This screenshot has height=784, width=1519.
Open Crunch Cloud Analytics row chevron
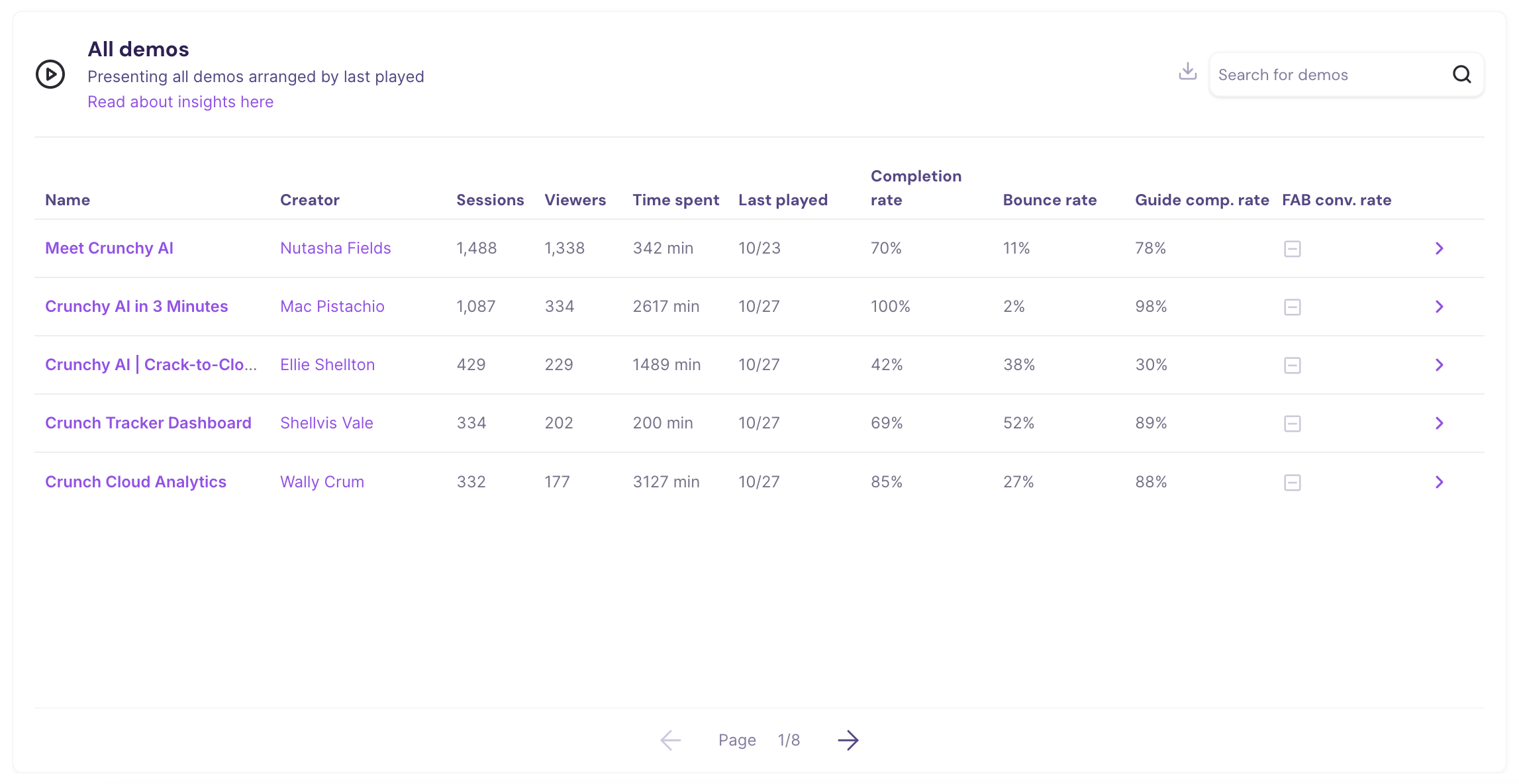pyautogui.click(x=1439, y=482)
